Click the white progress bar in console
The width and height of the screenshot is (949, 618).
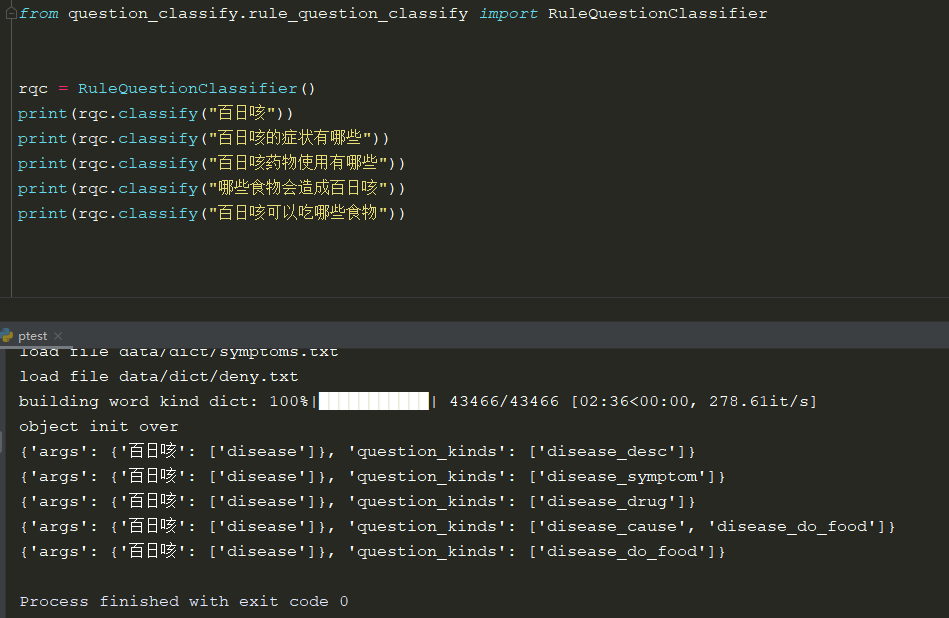[x=373, y=402]
